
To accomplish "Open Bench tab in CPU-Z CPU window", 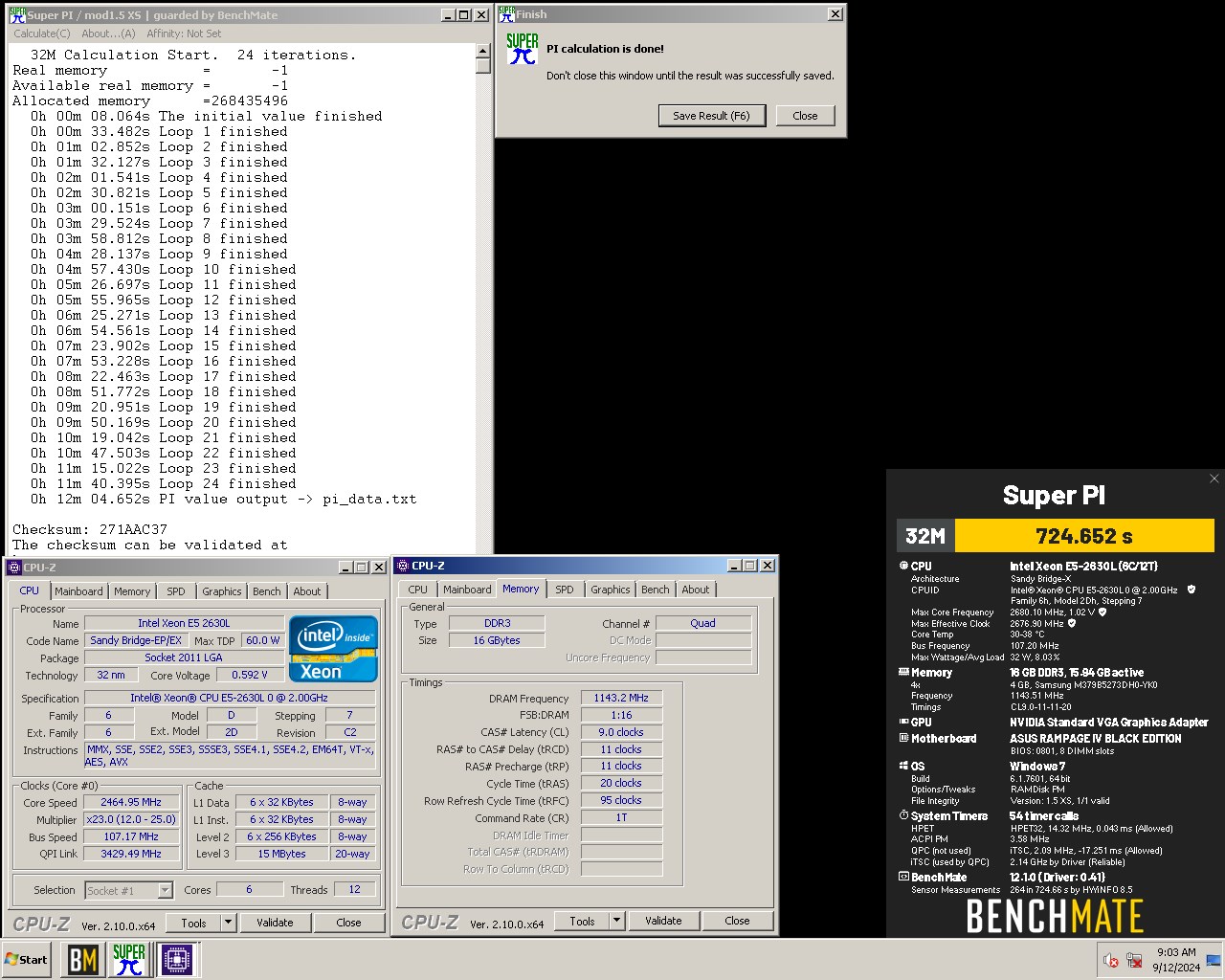I will [x=267, y=591].
